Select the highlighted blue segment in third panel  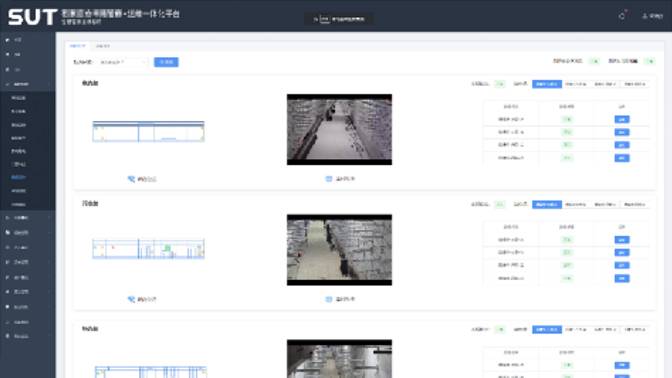tap(547, 330)
